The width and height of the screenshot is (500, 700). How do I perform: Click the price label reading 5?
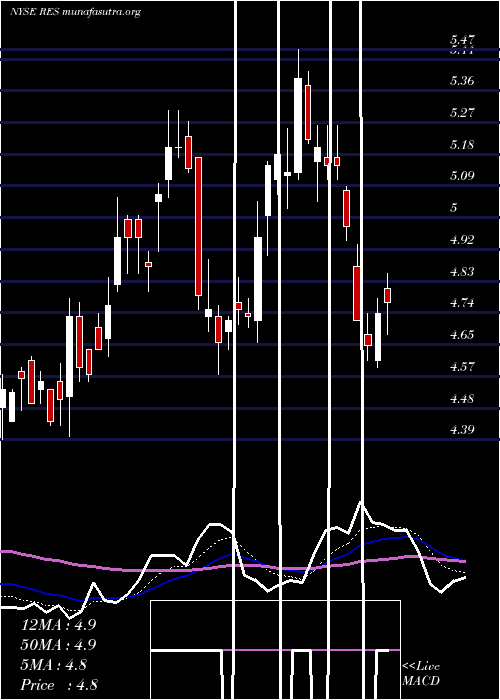(454, 208)
